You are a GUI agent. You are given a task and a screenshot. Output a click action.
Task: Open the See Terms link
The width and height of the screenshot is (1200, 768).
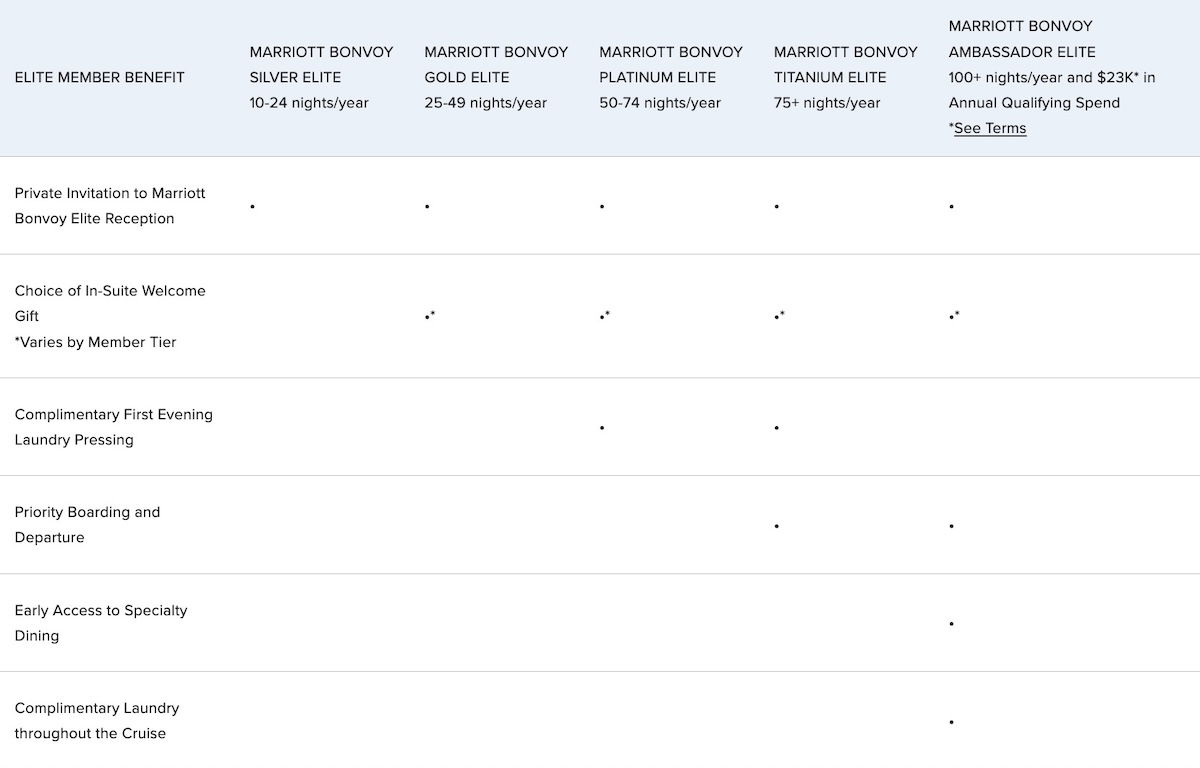[990, 128]
